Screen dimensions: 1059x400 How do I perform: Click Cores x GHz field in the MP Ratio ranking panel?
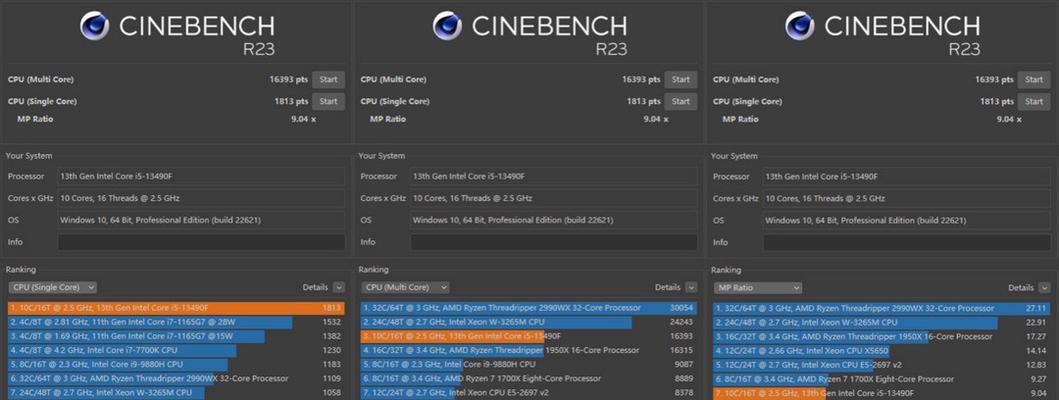[x=906, y=199]
